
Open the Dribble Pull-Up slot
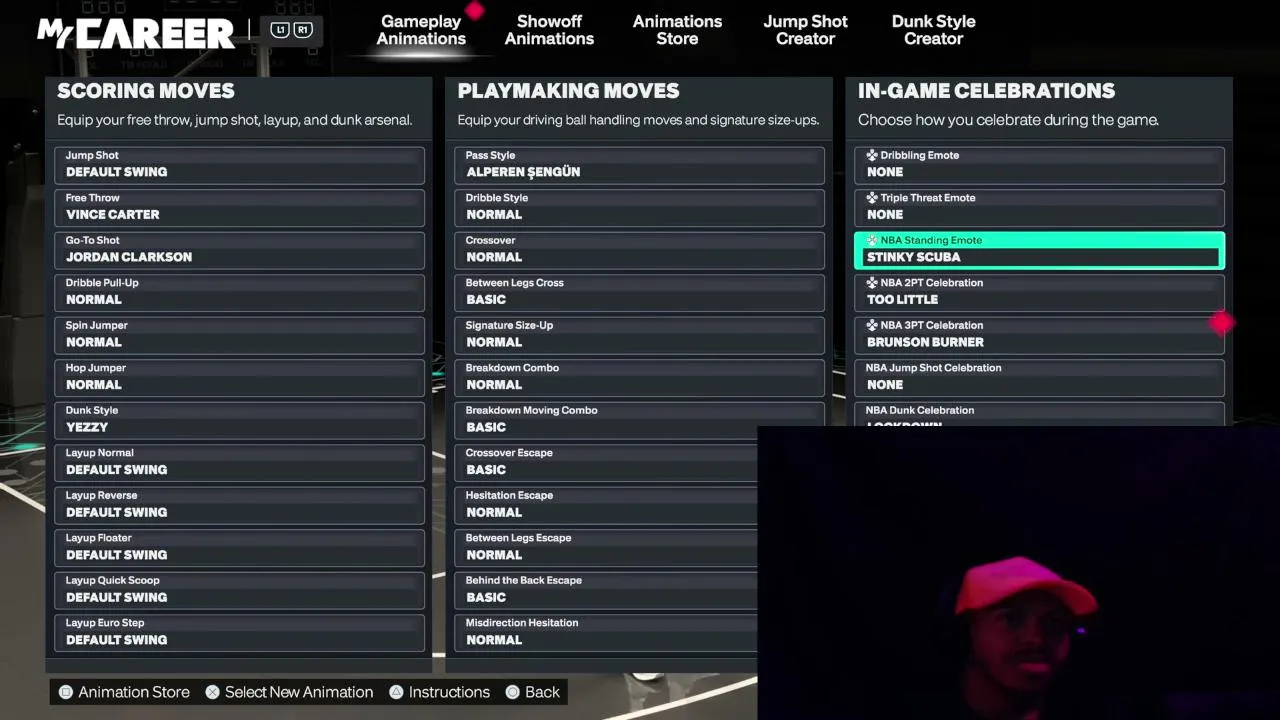[x=240, y=293]
